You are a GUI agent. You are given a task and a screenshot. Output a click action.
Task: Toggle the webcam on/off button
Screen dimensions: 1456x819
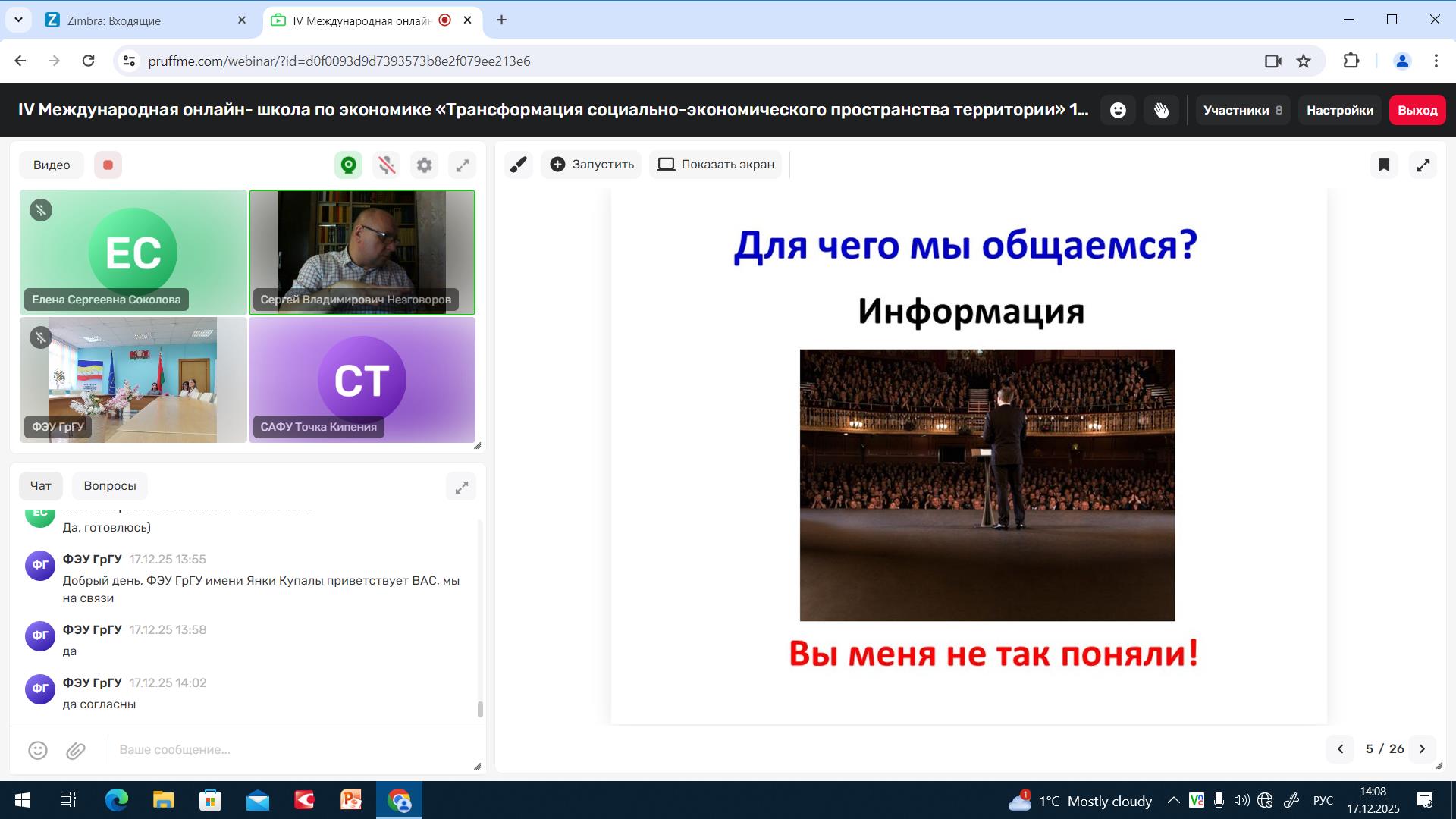tap(349, 165)
